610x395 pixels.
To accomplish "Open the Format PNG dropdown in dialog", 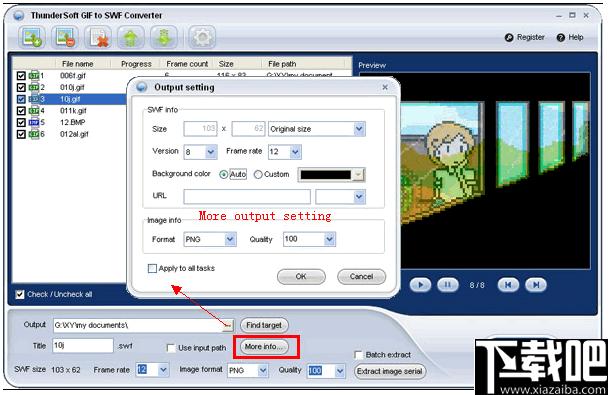I will [x=230, y=239].
